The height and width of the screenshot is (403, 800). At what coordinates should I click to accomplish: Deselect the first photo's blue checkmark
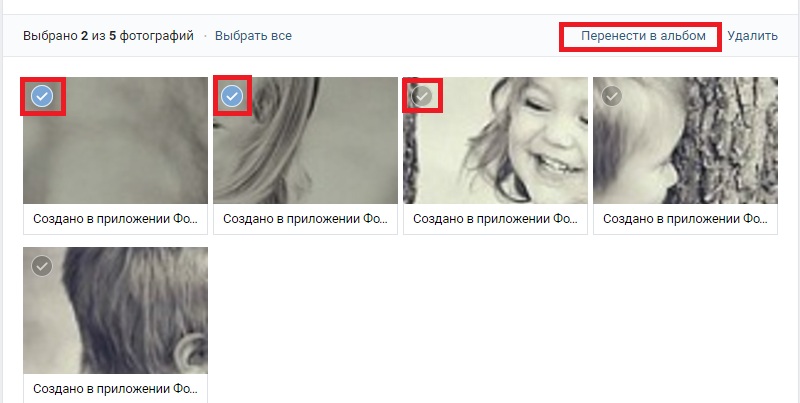pyautogui.click(x=42, y=96)
